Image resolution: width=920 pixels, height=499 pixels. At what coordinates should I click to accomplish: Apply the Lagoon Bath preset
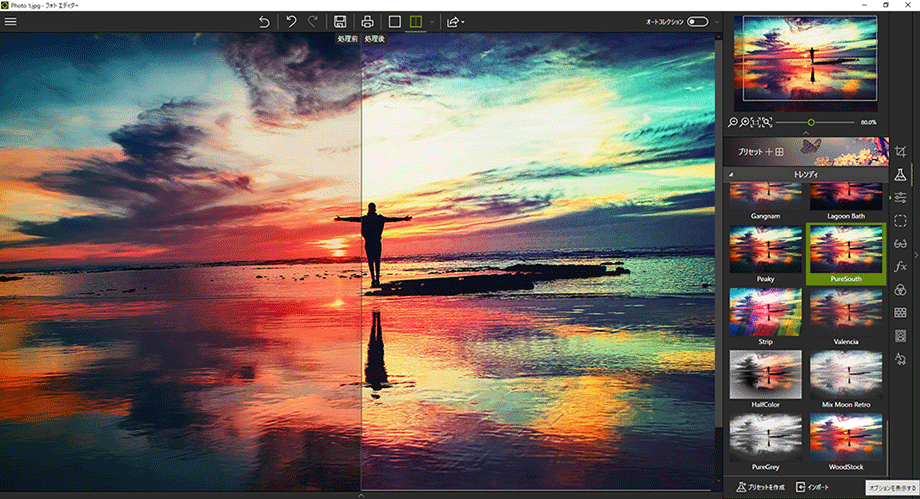845,200
